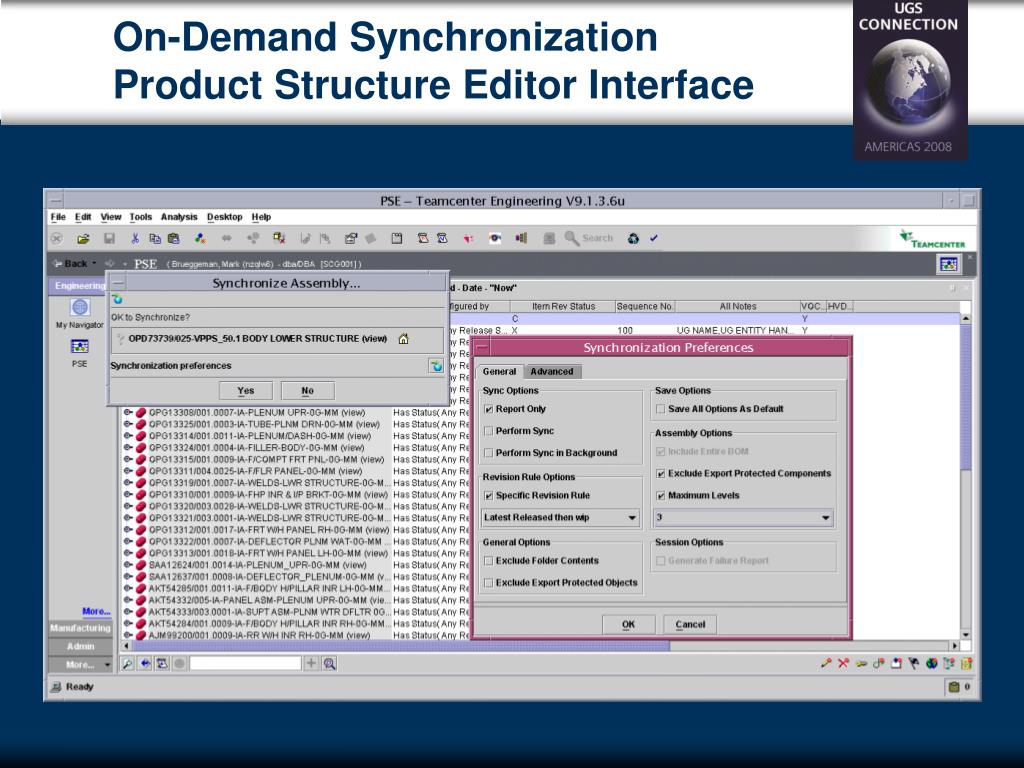Click the PSE window icon at header right
Screen dimensions: 1024x768
tap(948, 264)
